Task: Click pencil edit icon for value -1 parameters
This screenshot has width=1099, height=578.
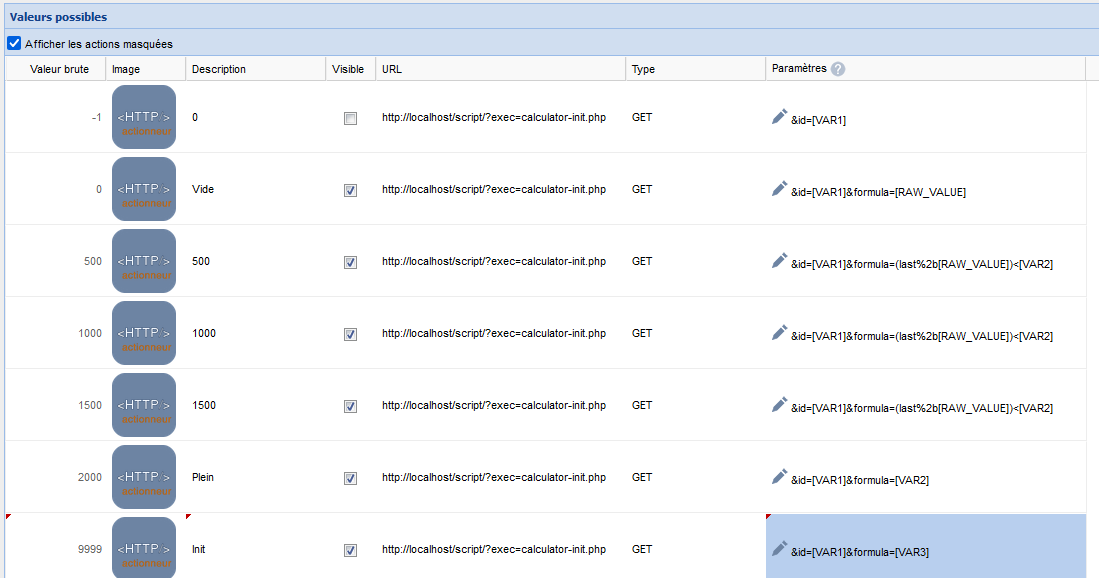Action: [780, 117]
